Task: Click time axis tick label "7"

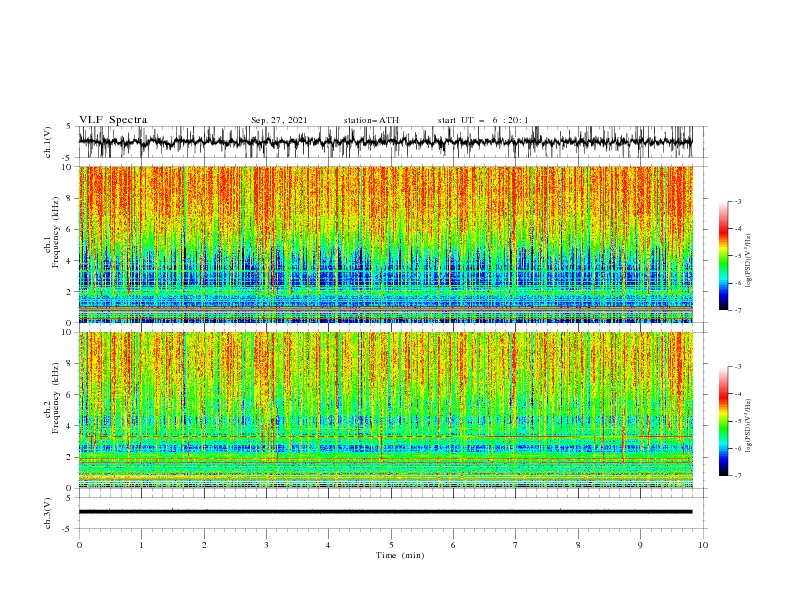Action: 516,545
